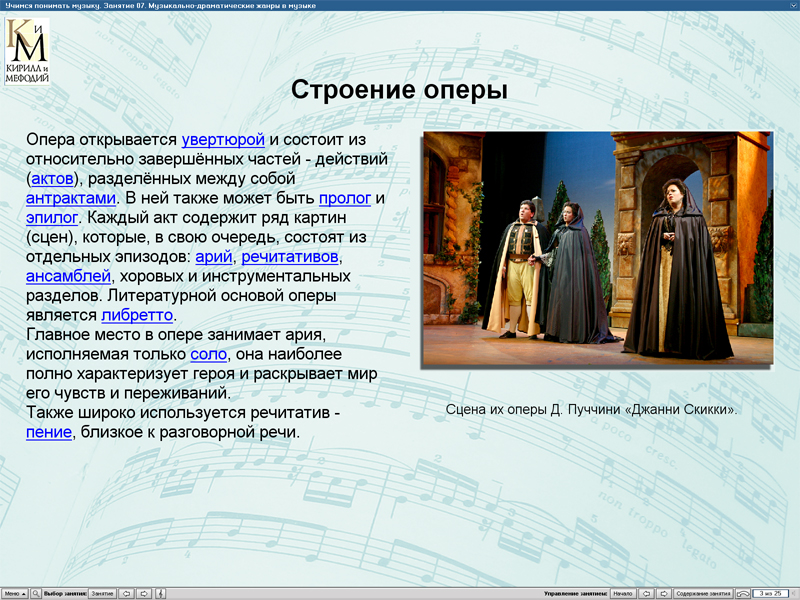The image size is (800, 600).
Task: Click the Занятие button
Action: pos(101,592)
